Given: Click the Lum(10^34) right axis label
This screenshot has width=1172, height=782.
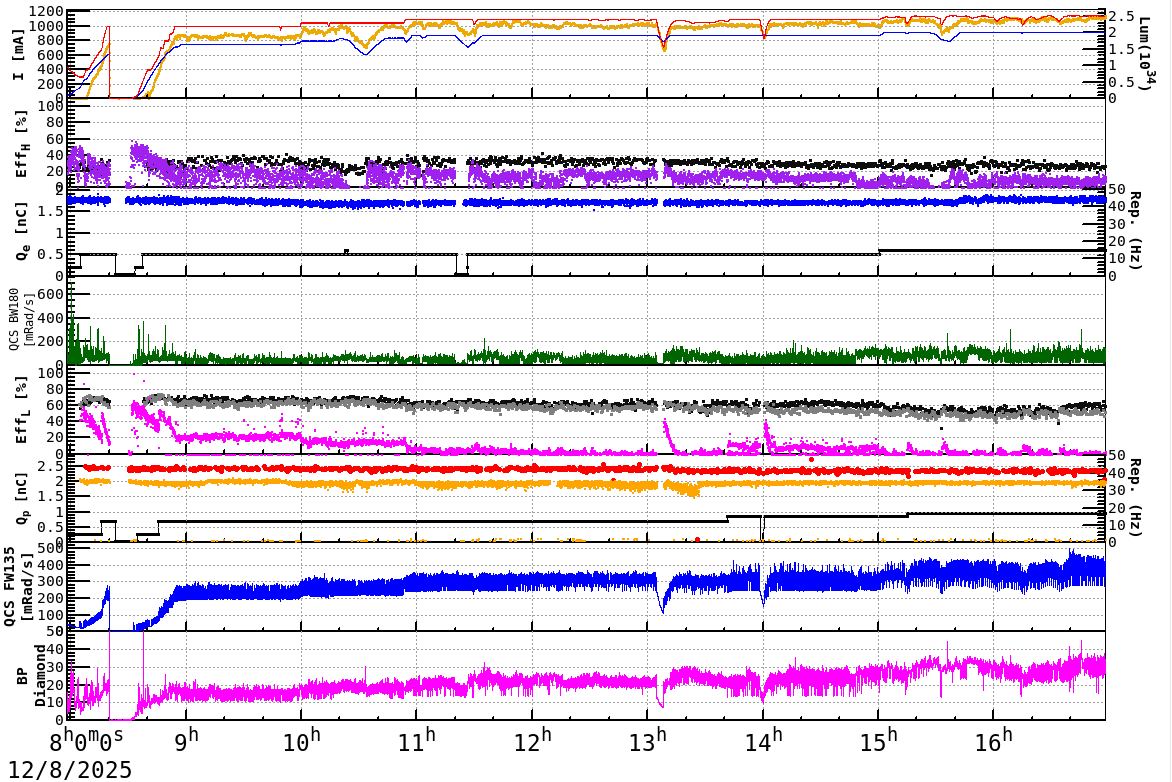Looking at the screenshot, I should click(1145, 50).
